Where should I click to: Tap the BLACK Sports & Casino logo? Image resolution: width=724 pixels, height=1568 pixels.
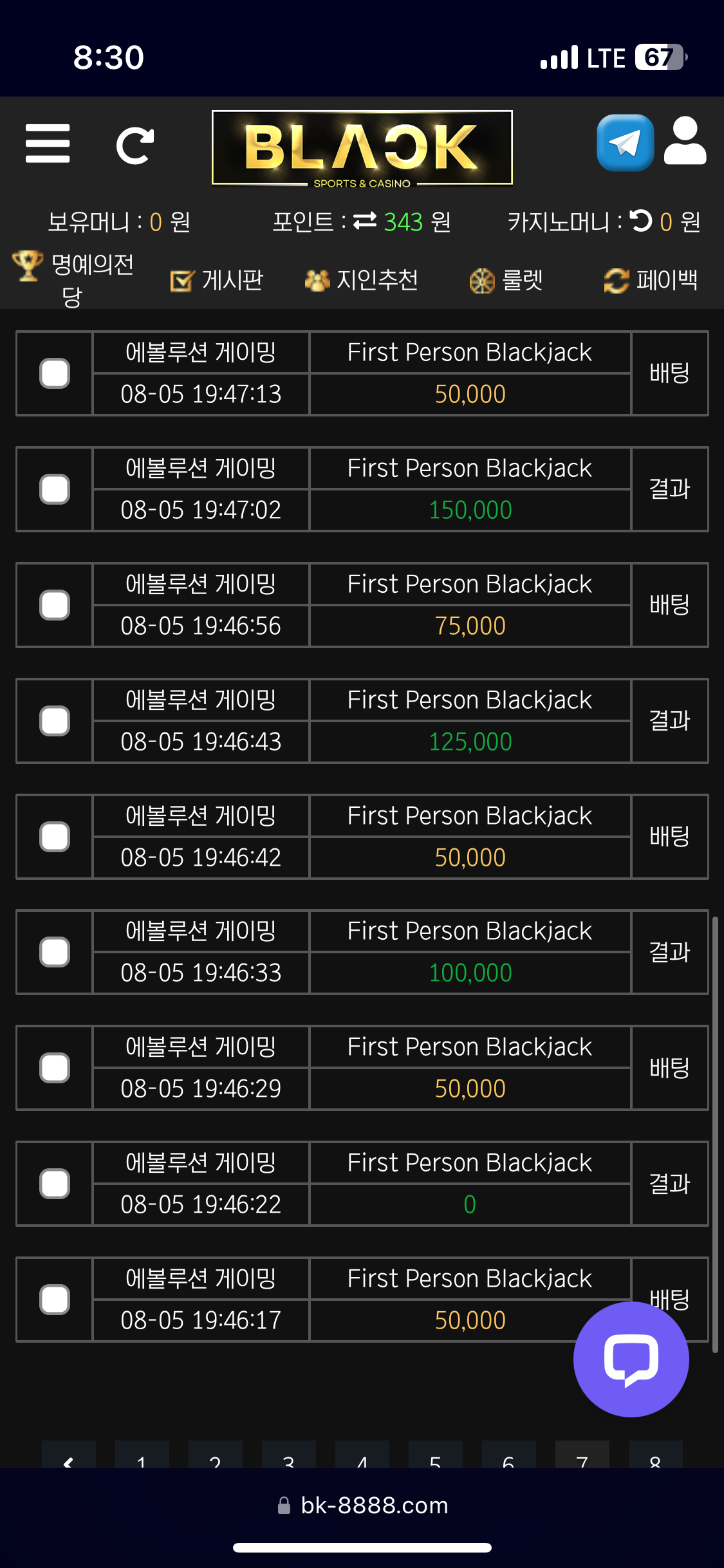pos(362,149)
